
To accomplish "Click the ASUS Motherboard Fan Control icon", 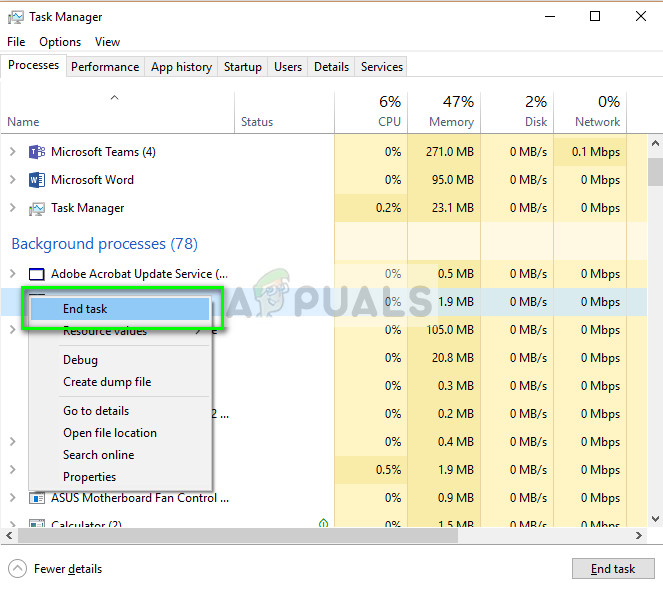I will [37, 498].
